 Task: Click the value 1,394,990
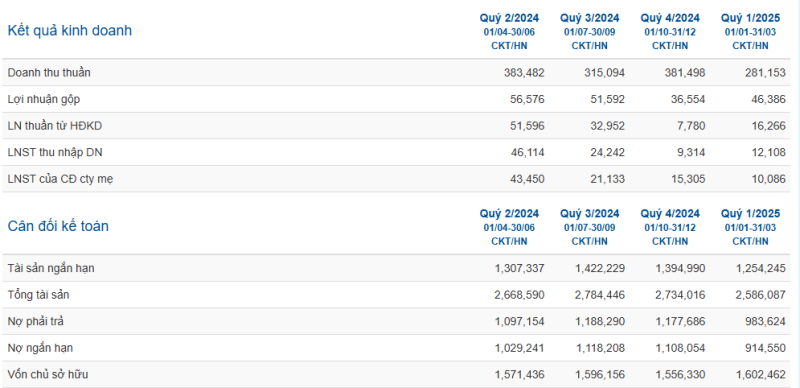[681, 268]
